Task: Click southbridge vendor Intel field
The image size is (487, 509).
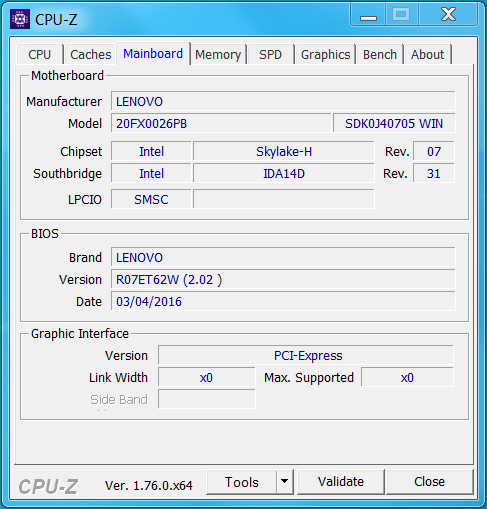Action: coord(151,174)
